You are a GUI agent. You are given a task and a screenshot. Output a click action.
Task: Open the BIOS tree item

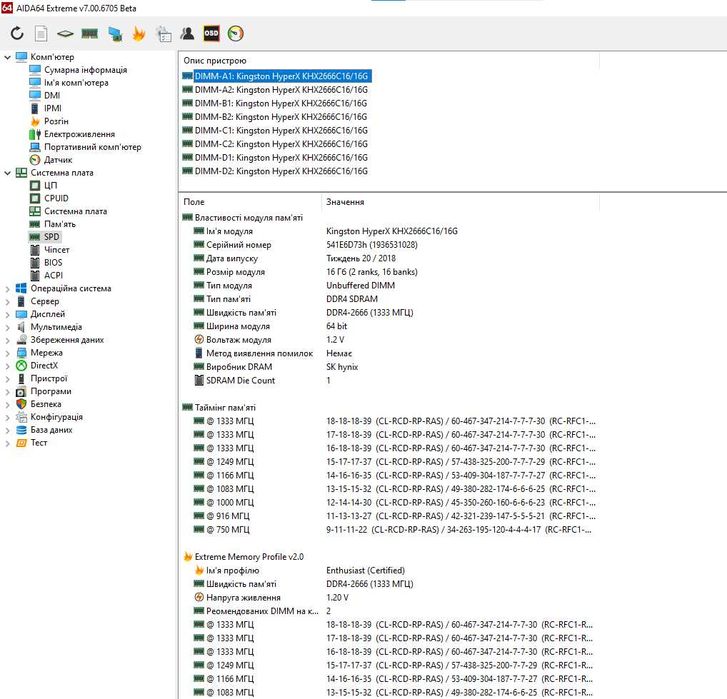[x=53, y=263]
